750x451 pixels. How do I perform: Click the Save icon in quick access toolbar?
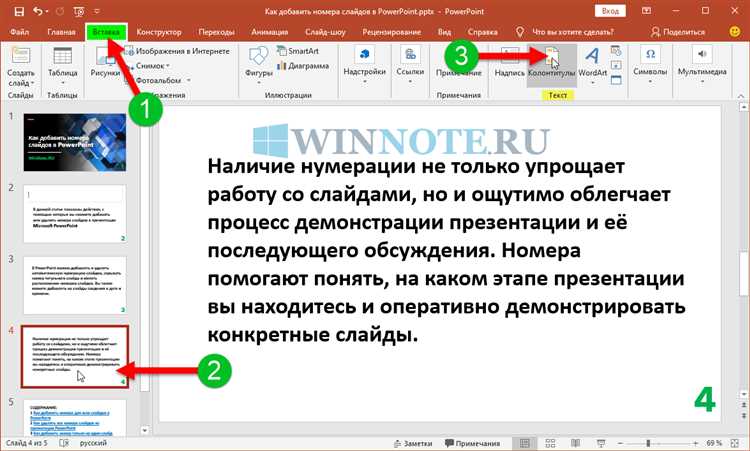tap(19, 11)
